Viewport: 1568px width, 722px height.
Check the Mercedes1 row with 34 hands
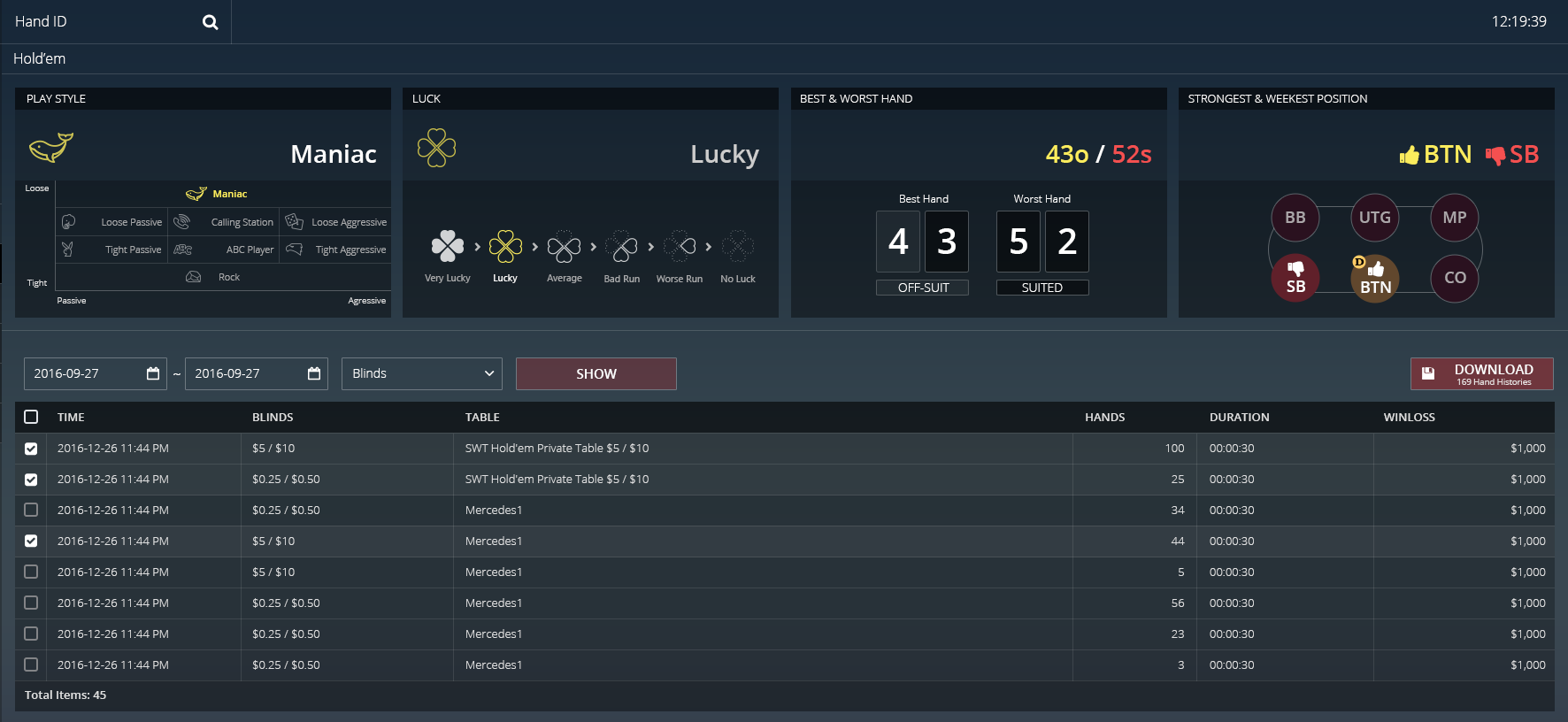pos(31,511)
